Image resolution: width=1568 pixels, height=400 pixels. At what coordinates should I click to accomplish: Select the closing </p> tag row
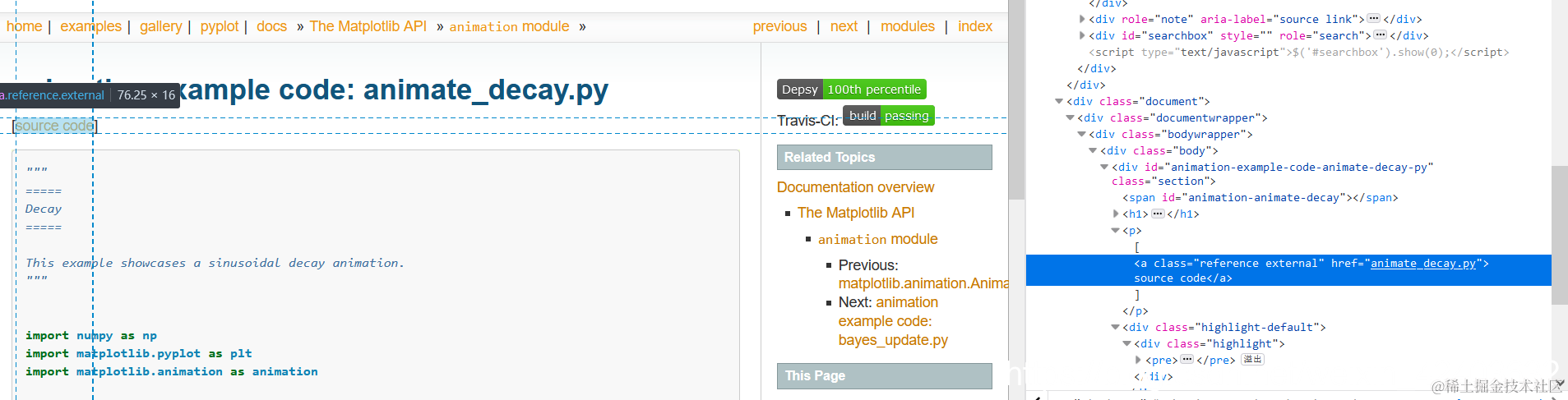pos(1136,310)
